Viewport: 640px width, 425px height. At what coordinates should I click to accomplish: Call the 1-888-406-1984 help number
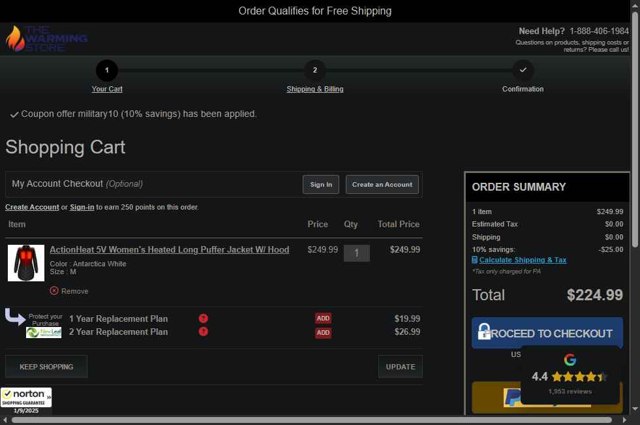point(599,31)
